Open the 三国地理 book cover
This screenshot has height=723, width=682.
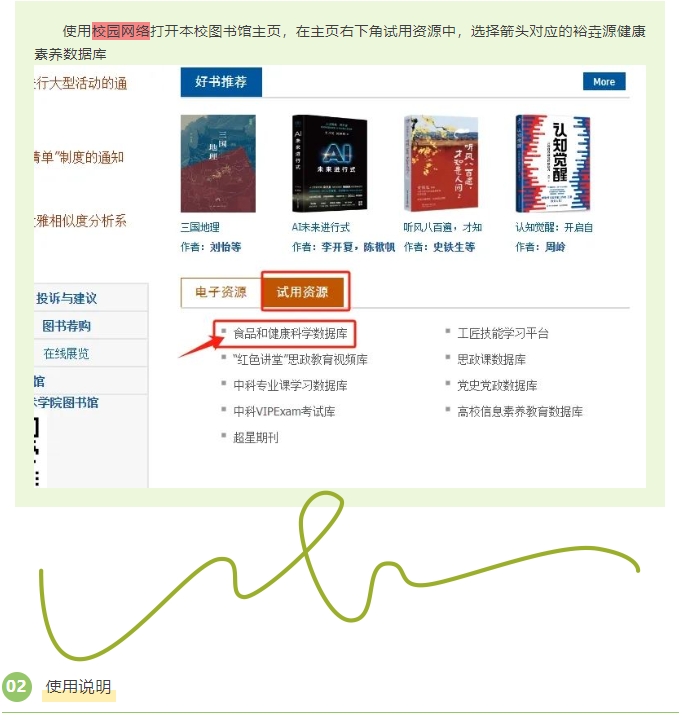218,164
